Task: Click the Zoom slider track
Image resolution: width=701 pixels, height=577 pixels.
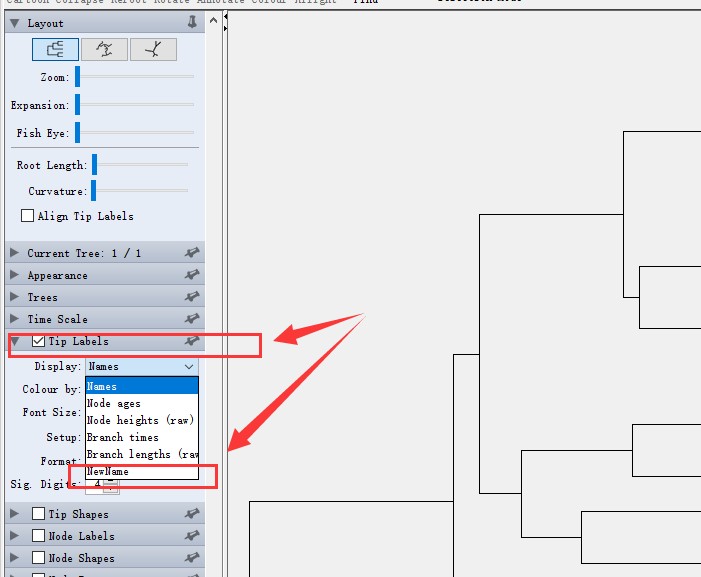Action: 137,77
